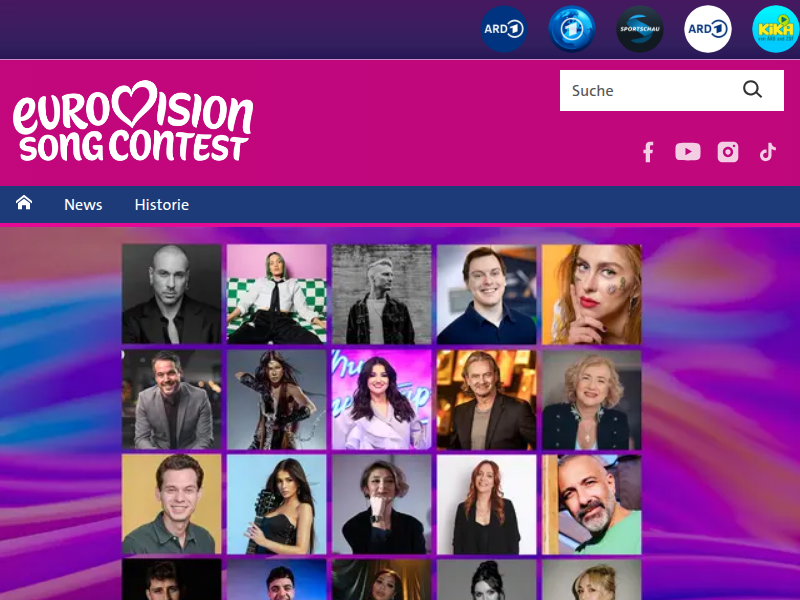Visit the Facebook page icon

648,152
